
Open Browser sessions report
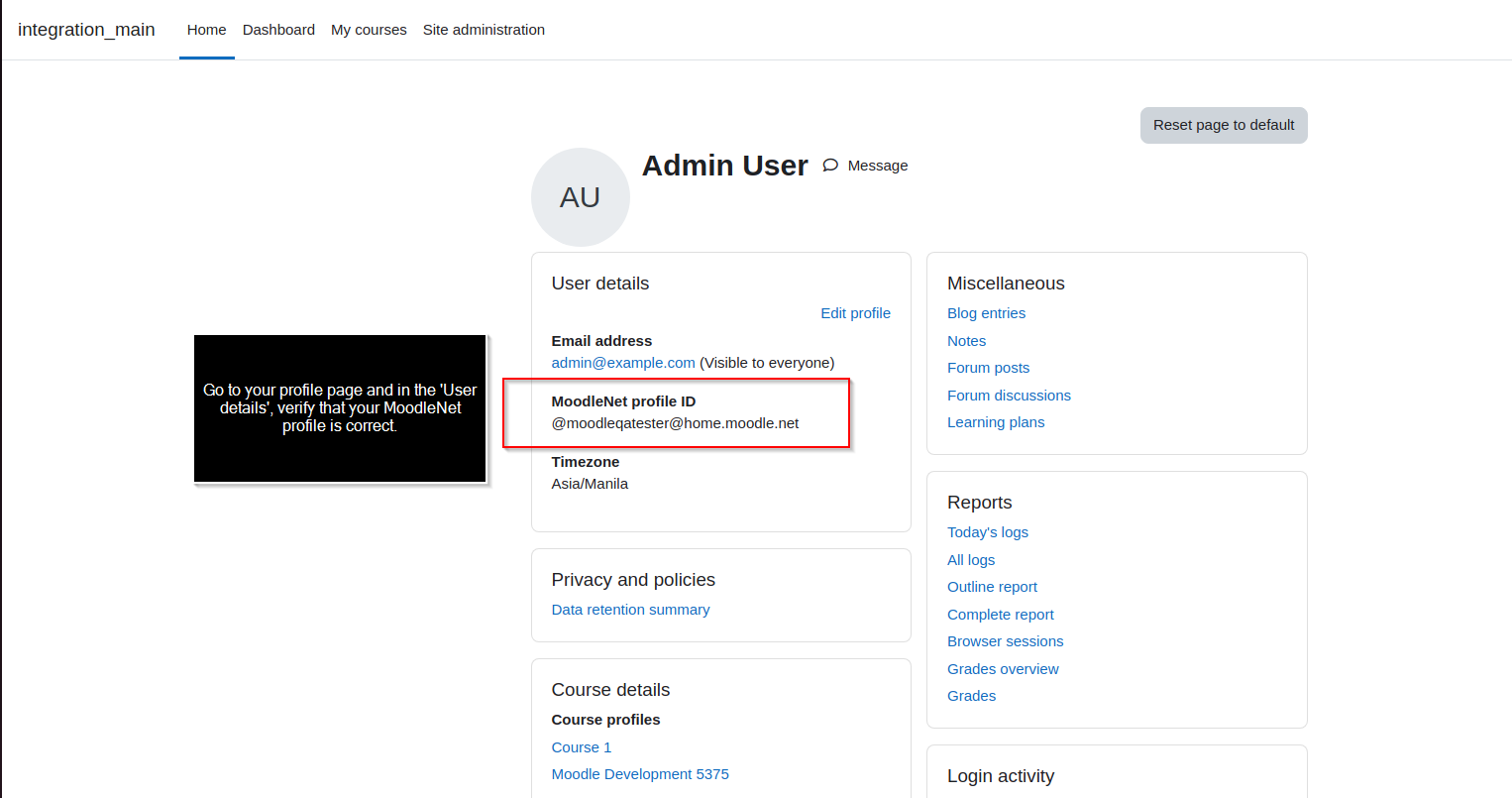pos(1005,641)
